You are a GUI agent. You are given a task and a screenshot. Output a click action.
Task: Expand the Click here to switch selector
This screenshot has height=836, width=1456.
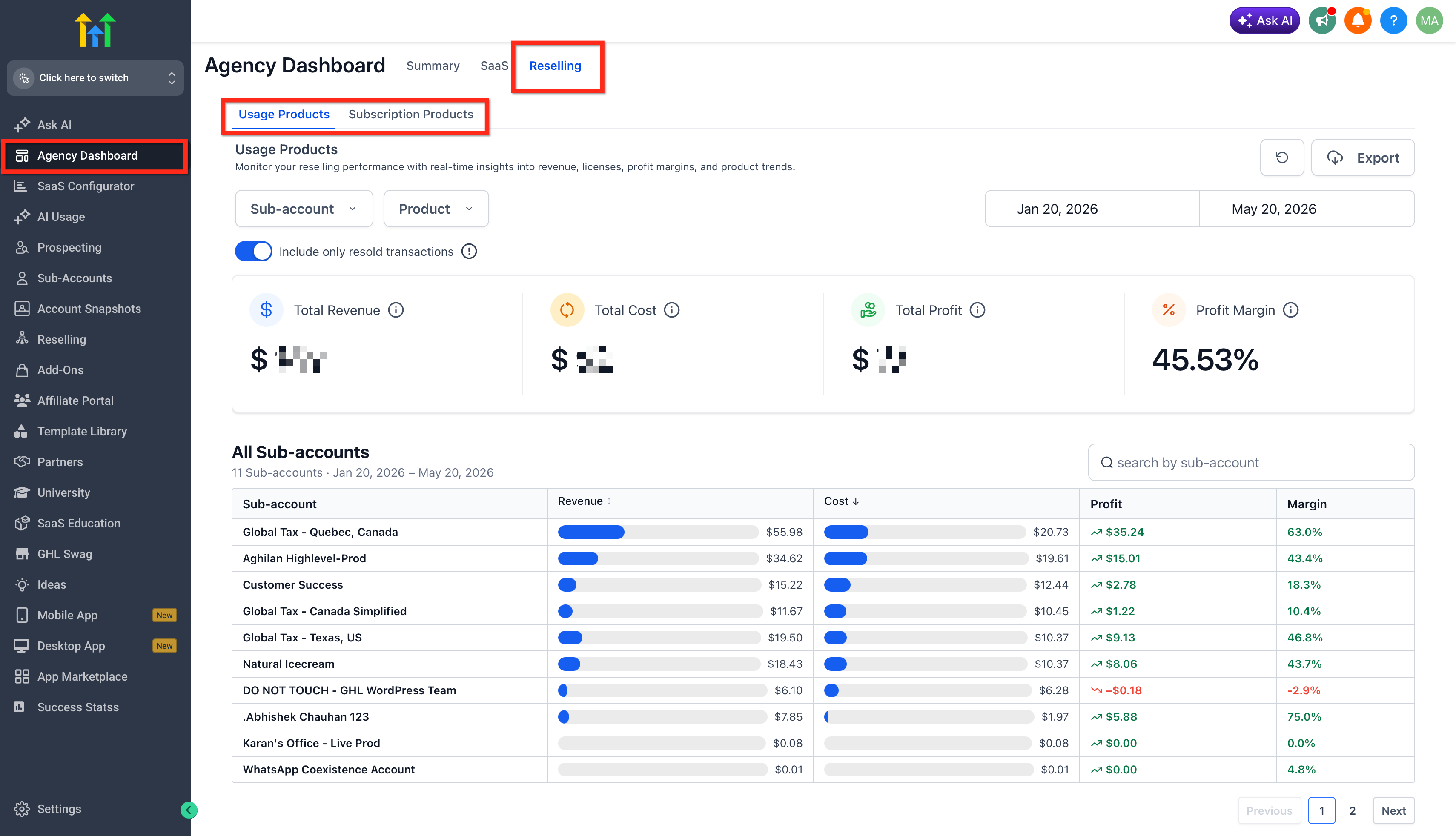[95, 77]
